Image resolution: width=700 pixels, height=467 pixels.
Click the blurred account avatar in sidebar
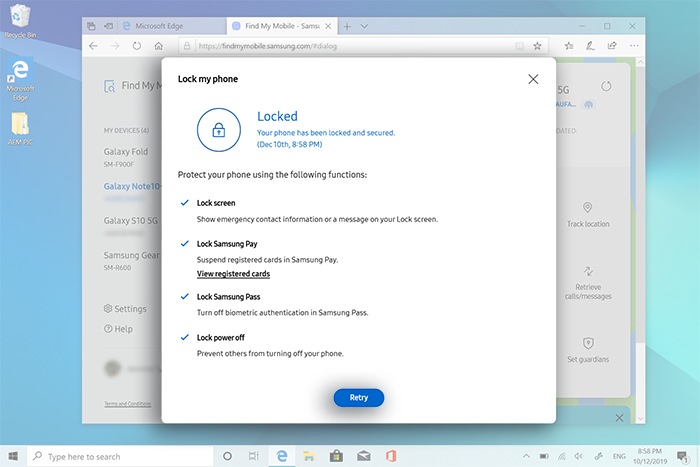click(112, 369)
